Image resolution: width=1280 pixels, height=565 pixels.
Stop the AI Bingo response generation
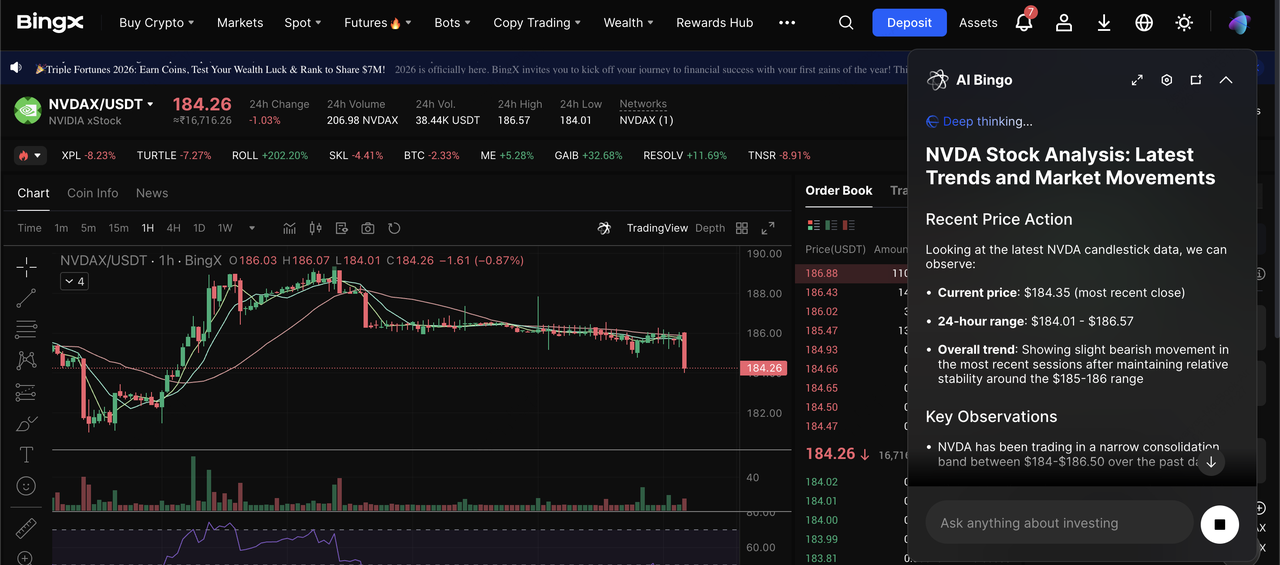pyautogui.click(x=1219, y=524)
